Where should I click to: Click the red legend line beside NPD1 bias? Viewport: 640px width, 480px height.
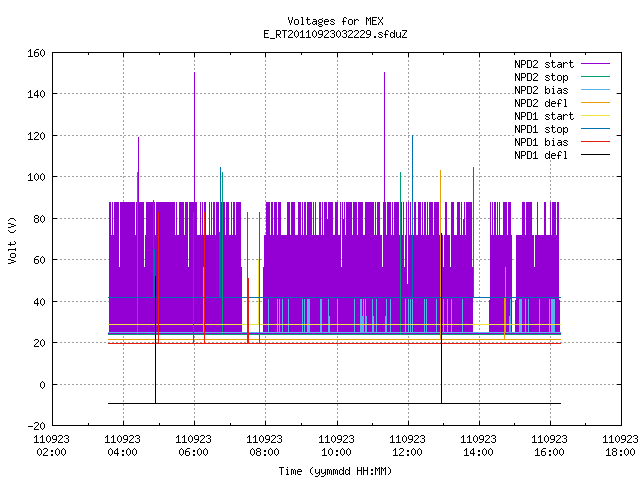click(595, 142)
